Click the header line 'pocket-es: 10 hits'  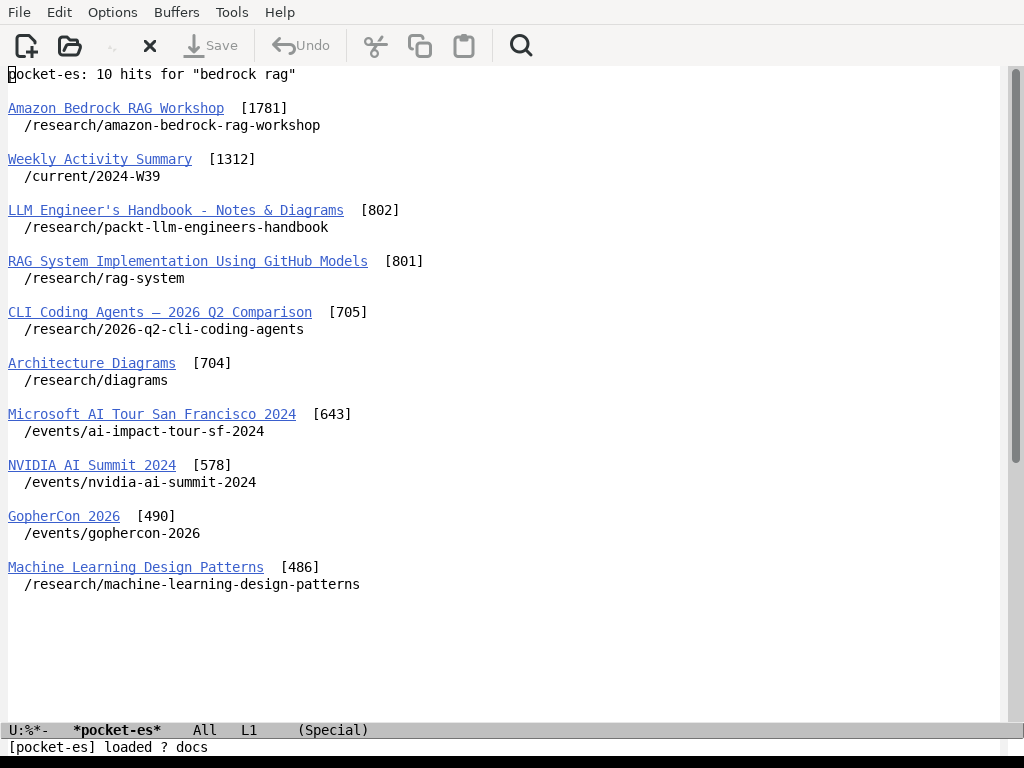pyautogui.click(x=152, y=74)
